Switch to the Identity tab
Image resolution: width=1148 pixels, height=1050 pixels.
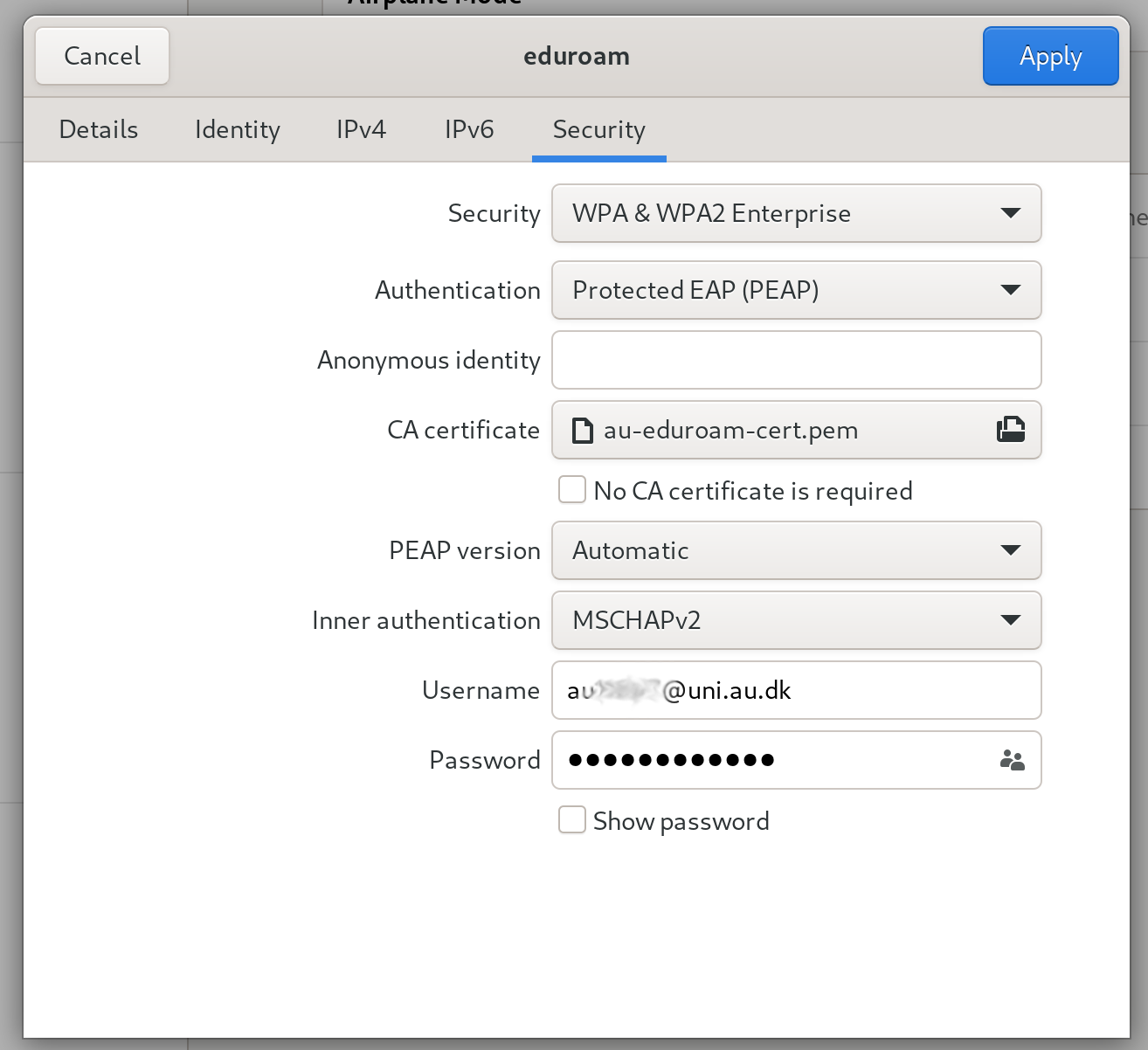[x=237, y=129]
